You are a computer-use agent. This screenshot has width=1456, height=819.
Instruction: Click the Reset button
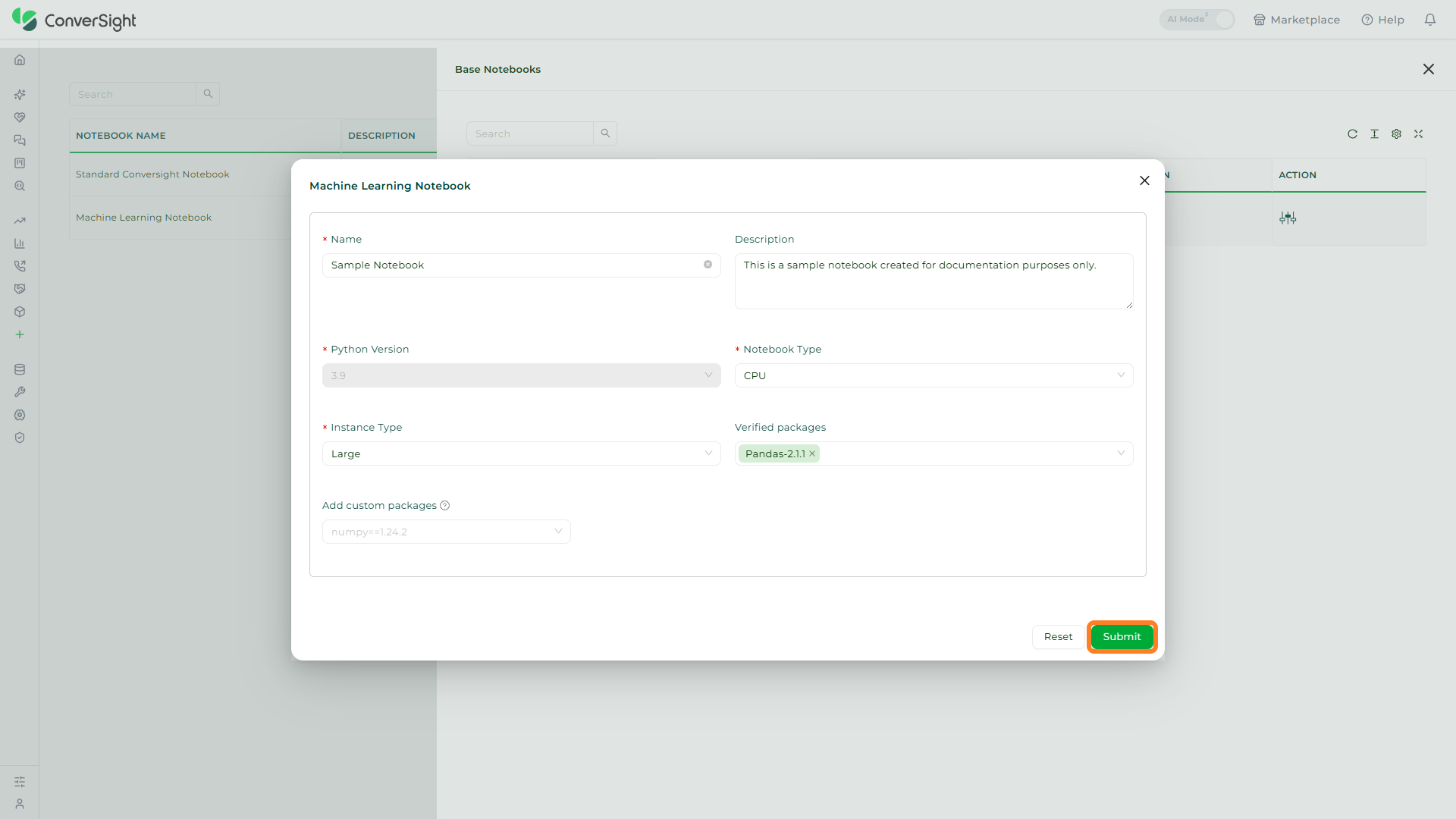(1058, 637)
